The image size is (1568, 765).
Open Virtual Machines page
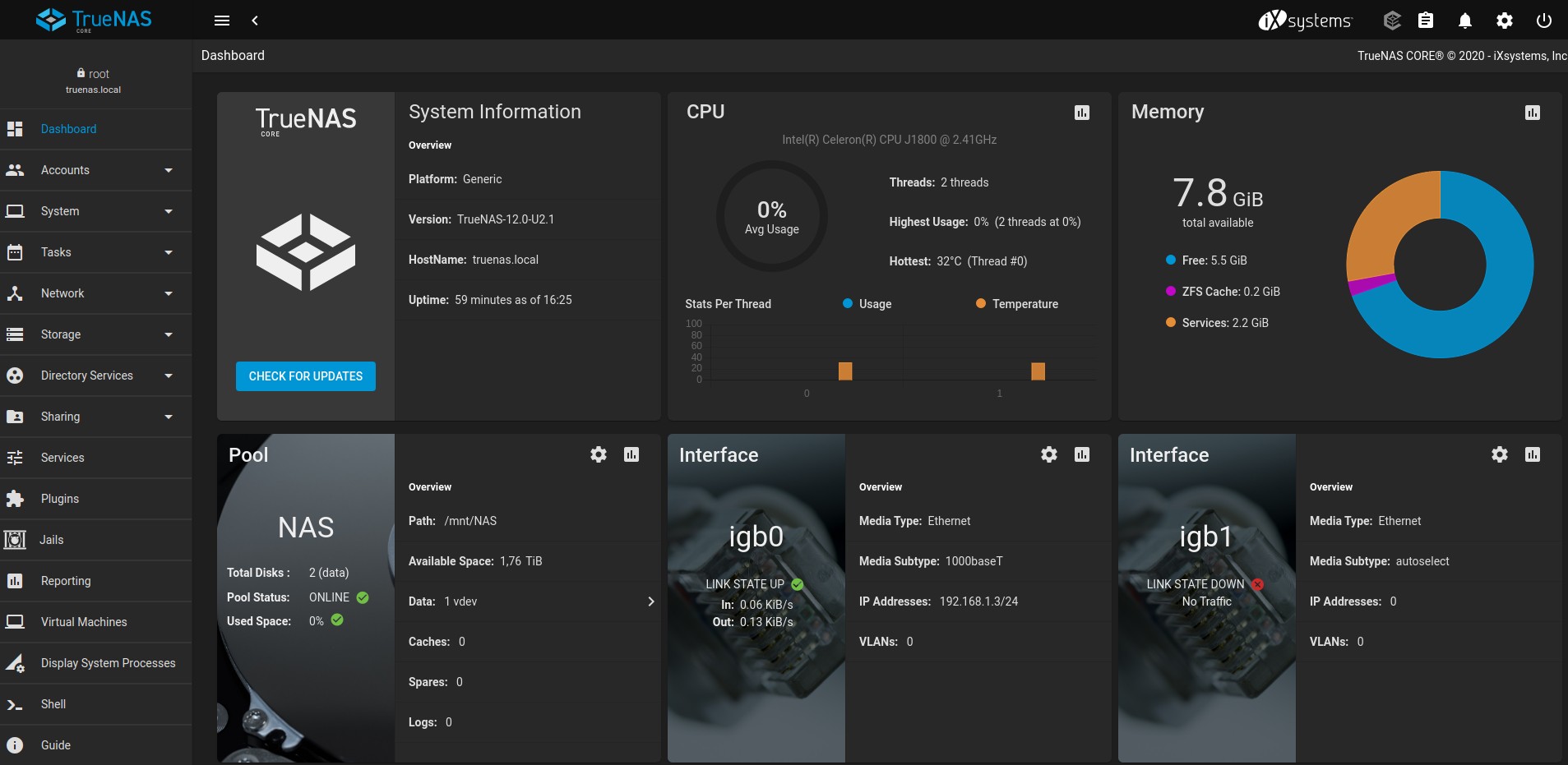click(95, 622)
